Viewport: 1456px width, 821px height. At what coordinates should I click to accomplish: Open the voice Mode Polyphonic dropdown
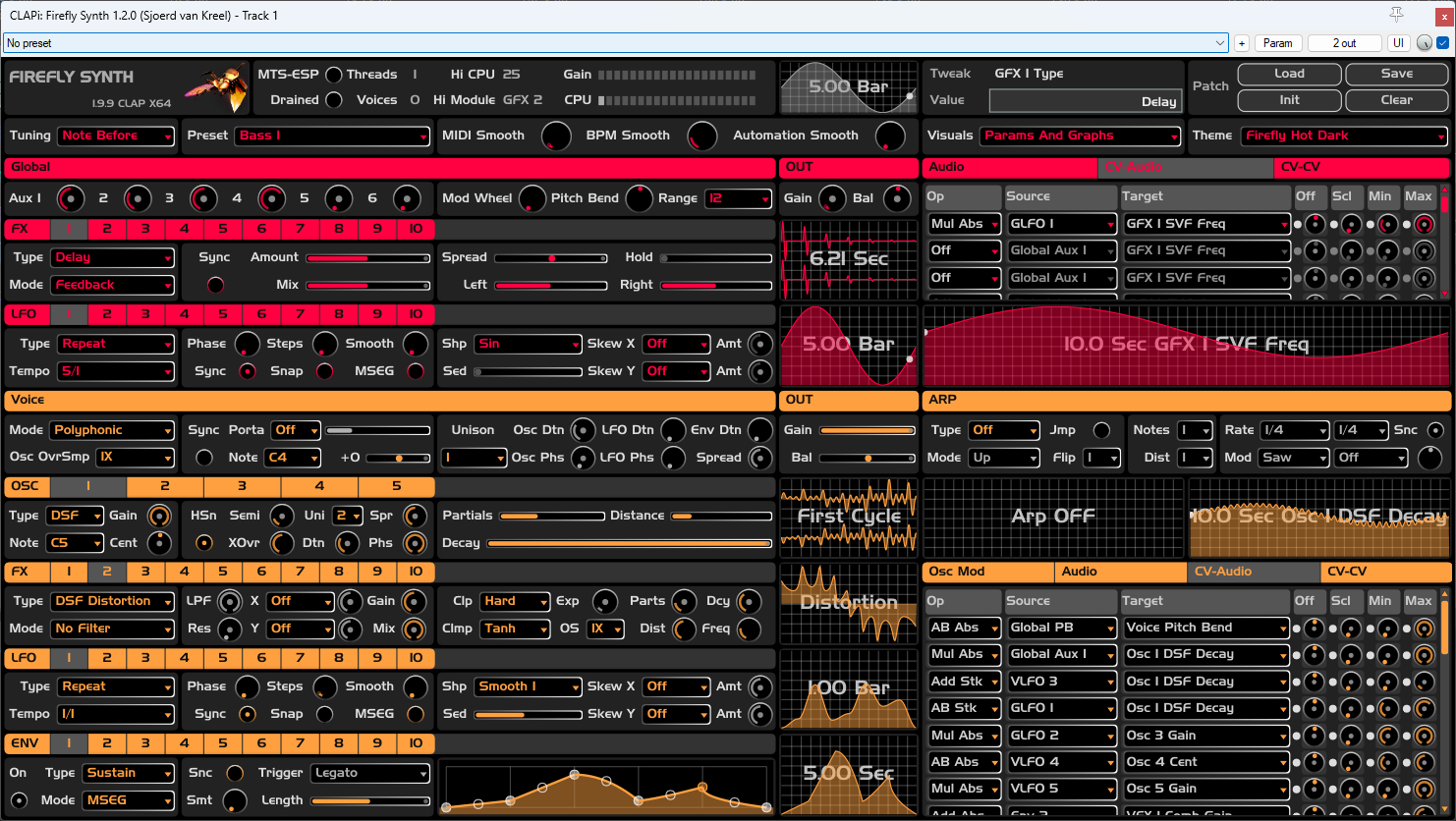coord(112,430)
